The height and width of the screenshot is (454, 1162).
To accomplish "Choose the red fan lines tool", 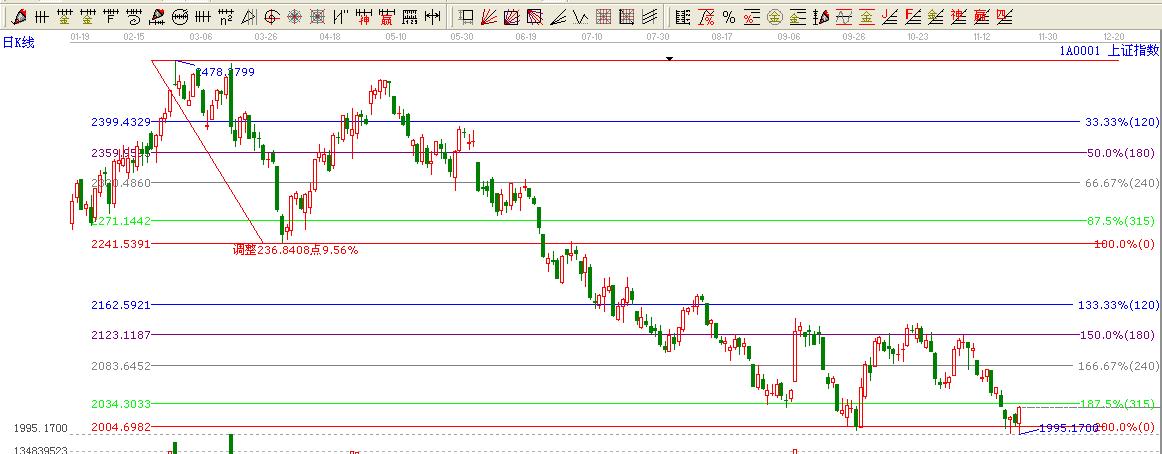I will 490,17.
